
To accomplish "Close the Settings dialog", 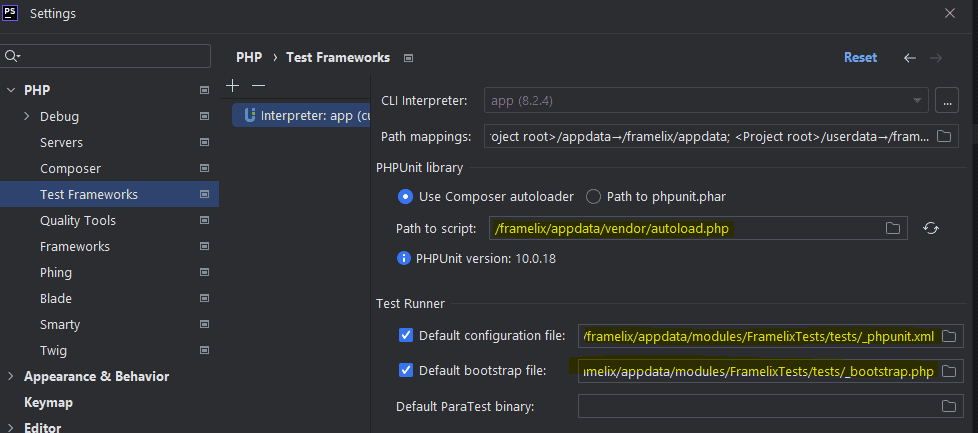I will pyautogui.click(x=949, y=13).
